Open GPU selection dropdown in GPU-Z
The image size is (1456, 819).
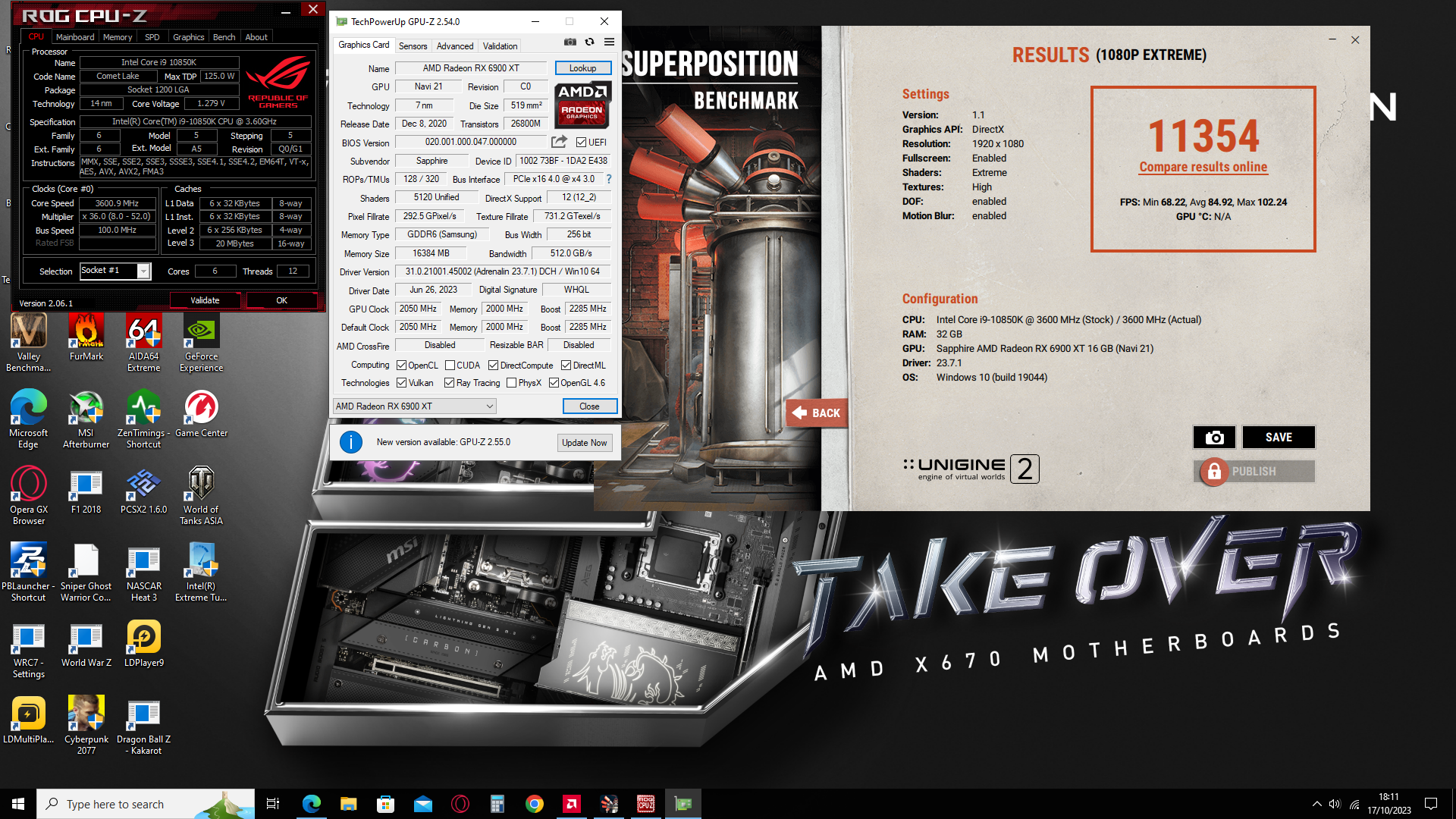(x=414, y=406)
